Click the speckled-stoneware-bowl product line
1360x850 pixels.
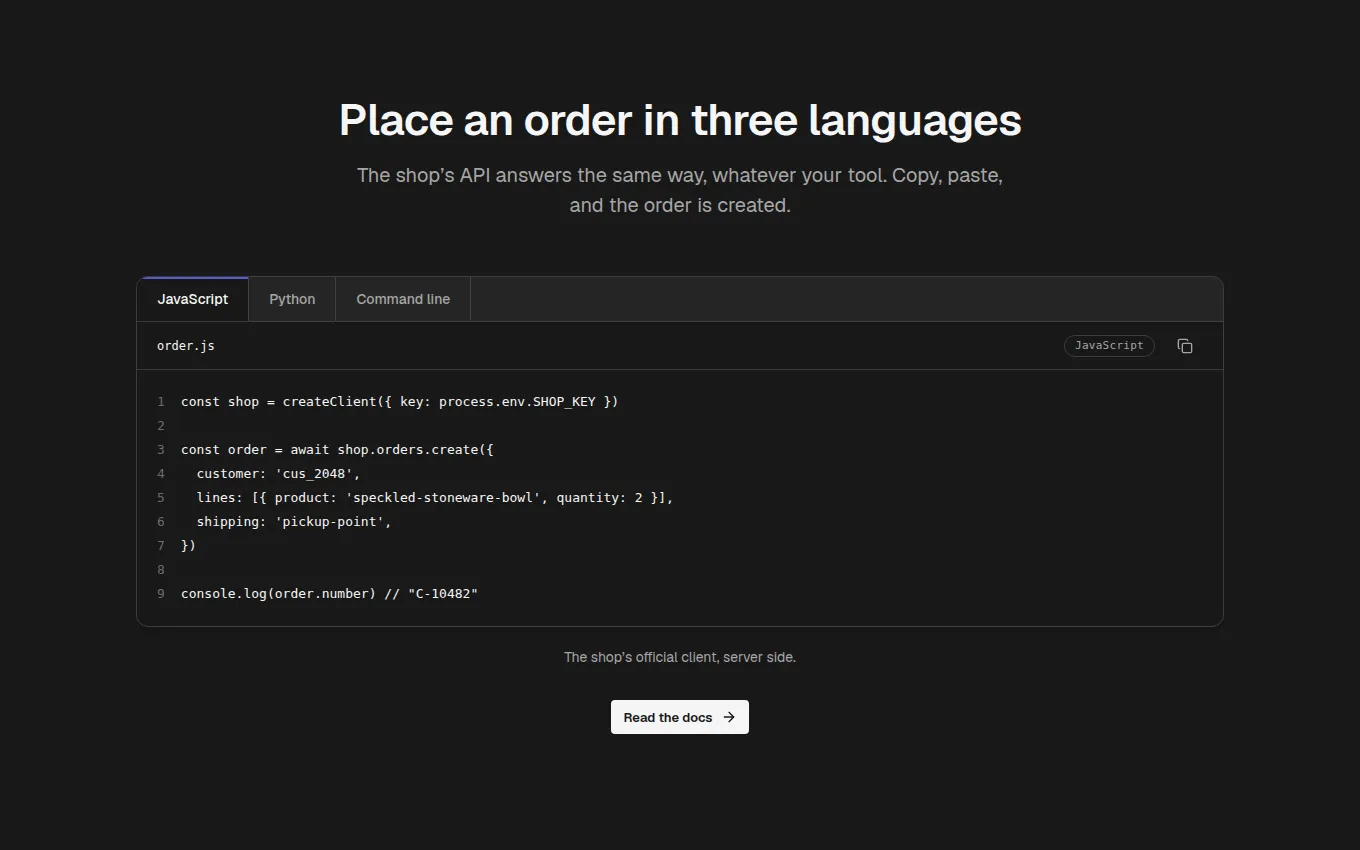coord(435,498)
